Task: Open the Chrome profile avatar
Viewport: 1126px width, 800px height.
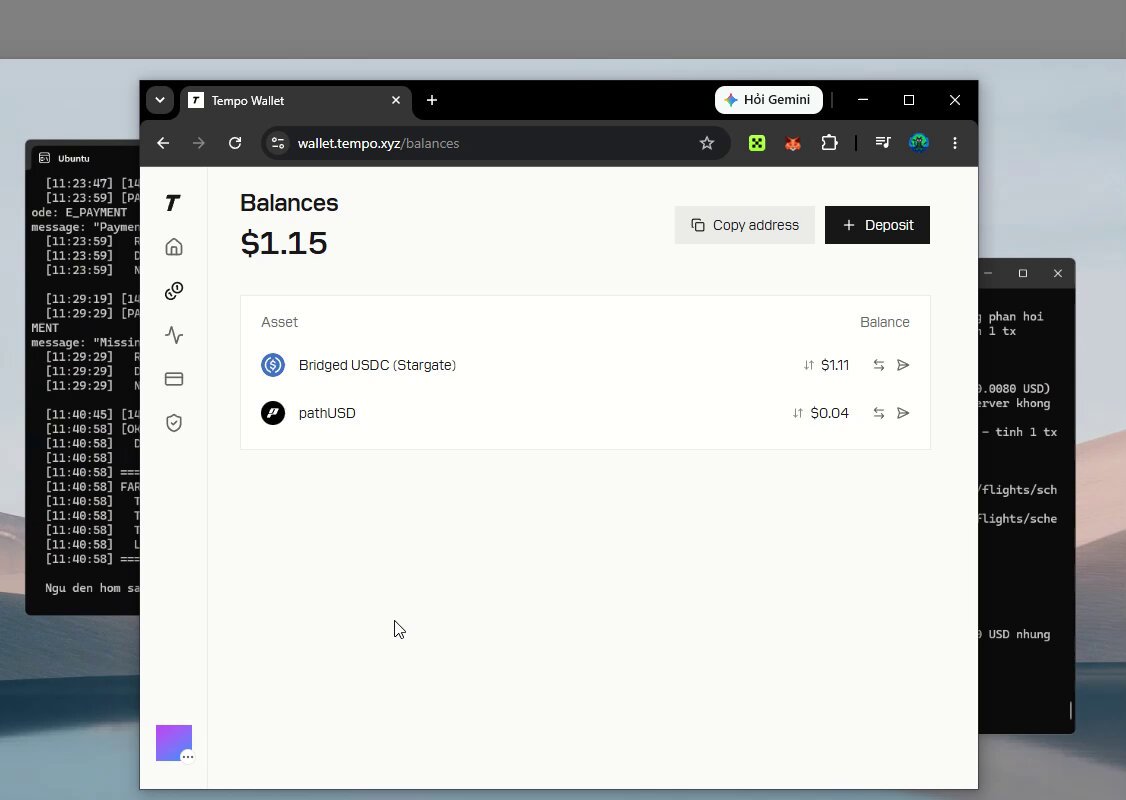Action: pyautogui.click(x=918, y=143)
